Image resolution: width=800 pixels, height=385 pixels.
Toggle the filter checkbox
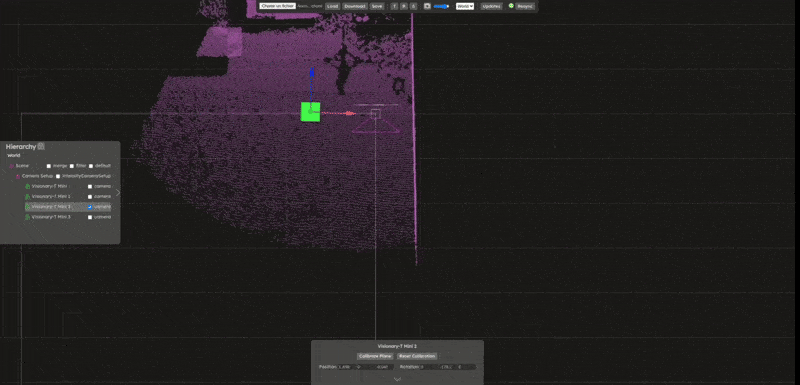coord(72,166)
